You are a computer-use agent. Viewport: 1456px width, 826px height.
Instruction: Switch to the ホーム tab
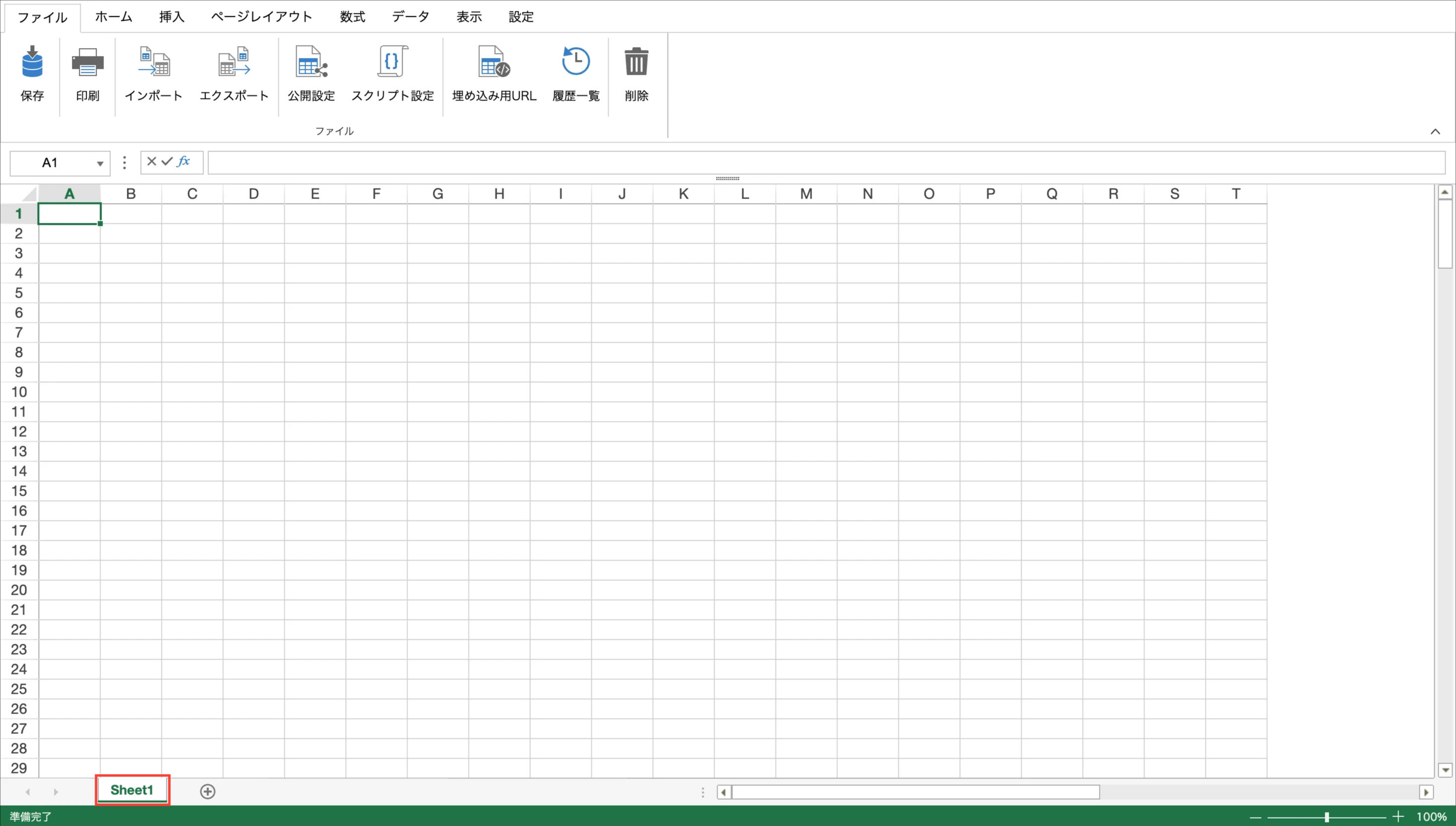coord(113,17)
